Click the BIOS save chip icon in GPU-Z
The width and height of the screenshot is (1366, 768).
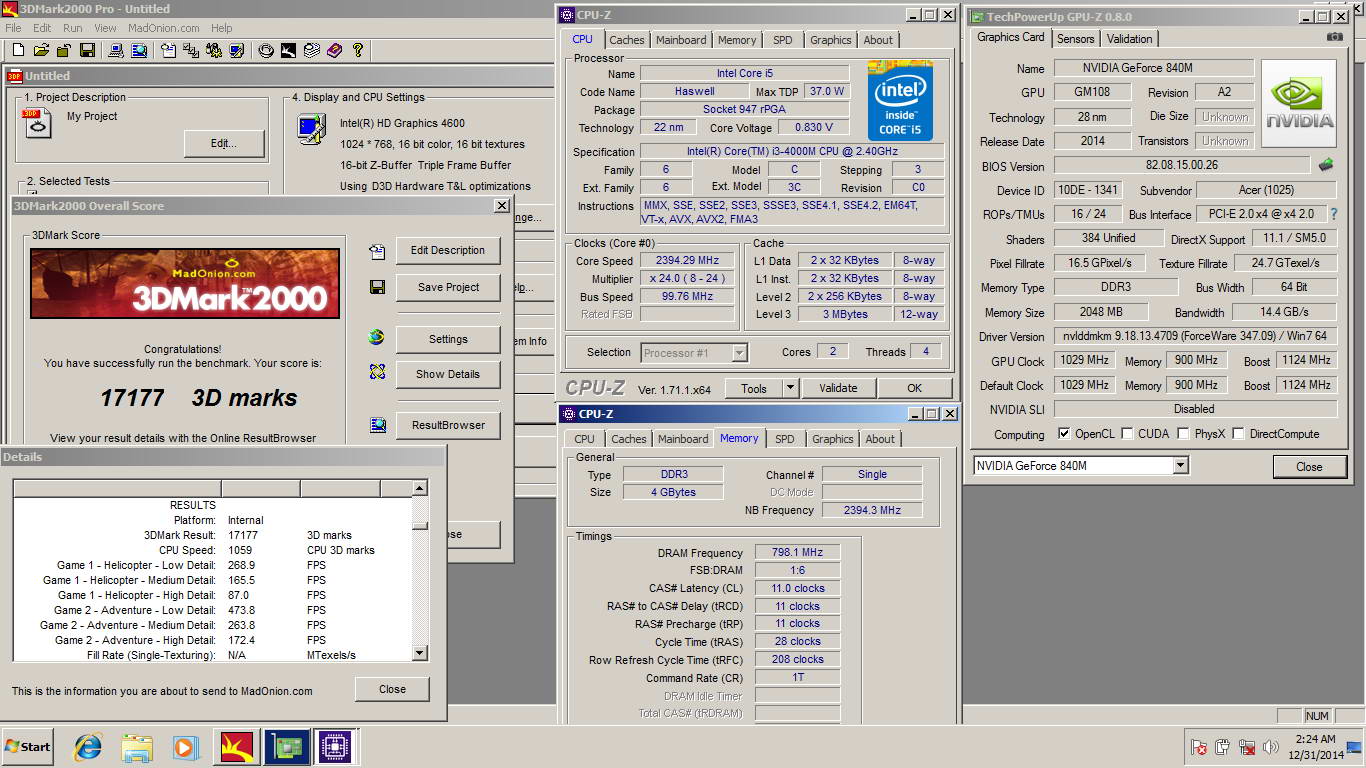(x=1326, y=165)
